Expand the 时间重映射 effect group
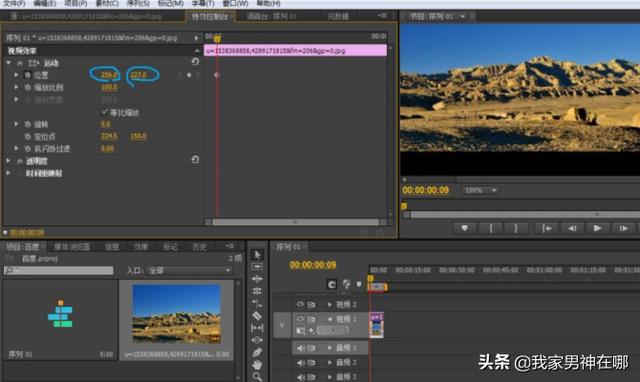Viewport: 640px width, 382px height. point(9,173)
